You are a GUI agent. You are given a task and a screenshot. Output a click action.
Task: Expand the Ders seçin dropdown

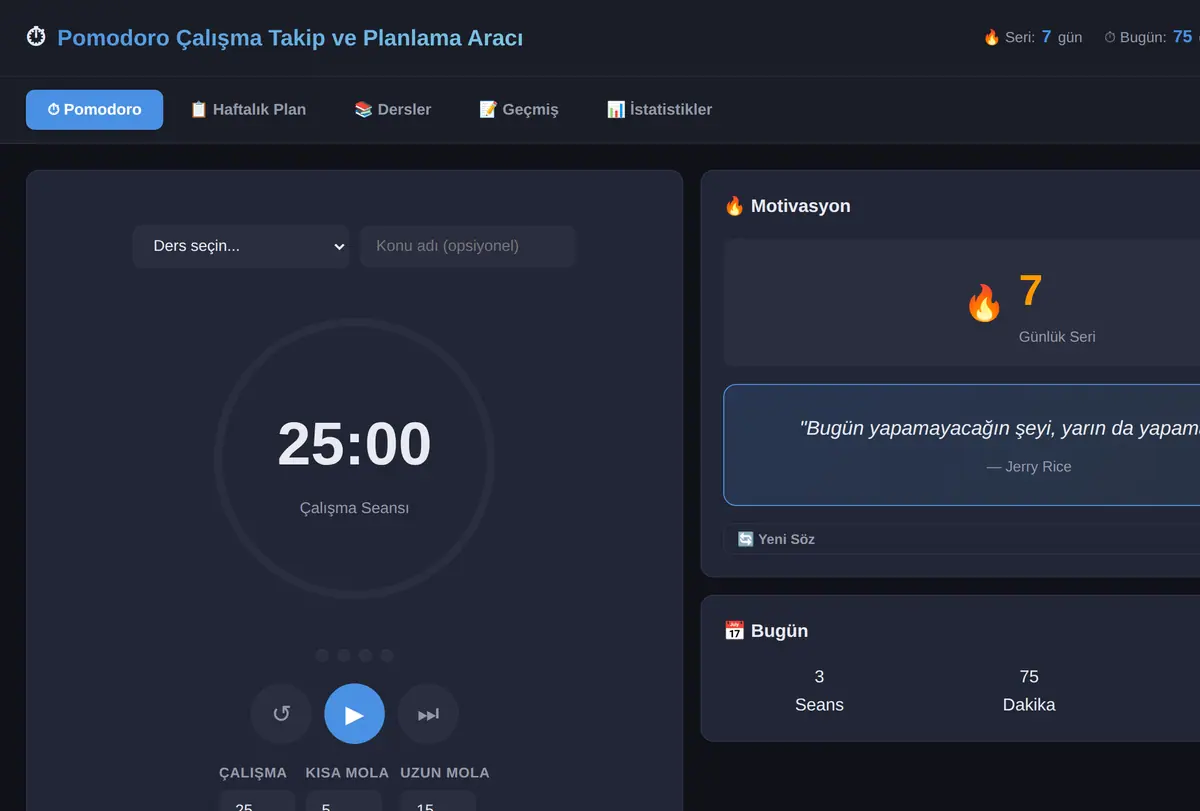click(x=241, y=246)
